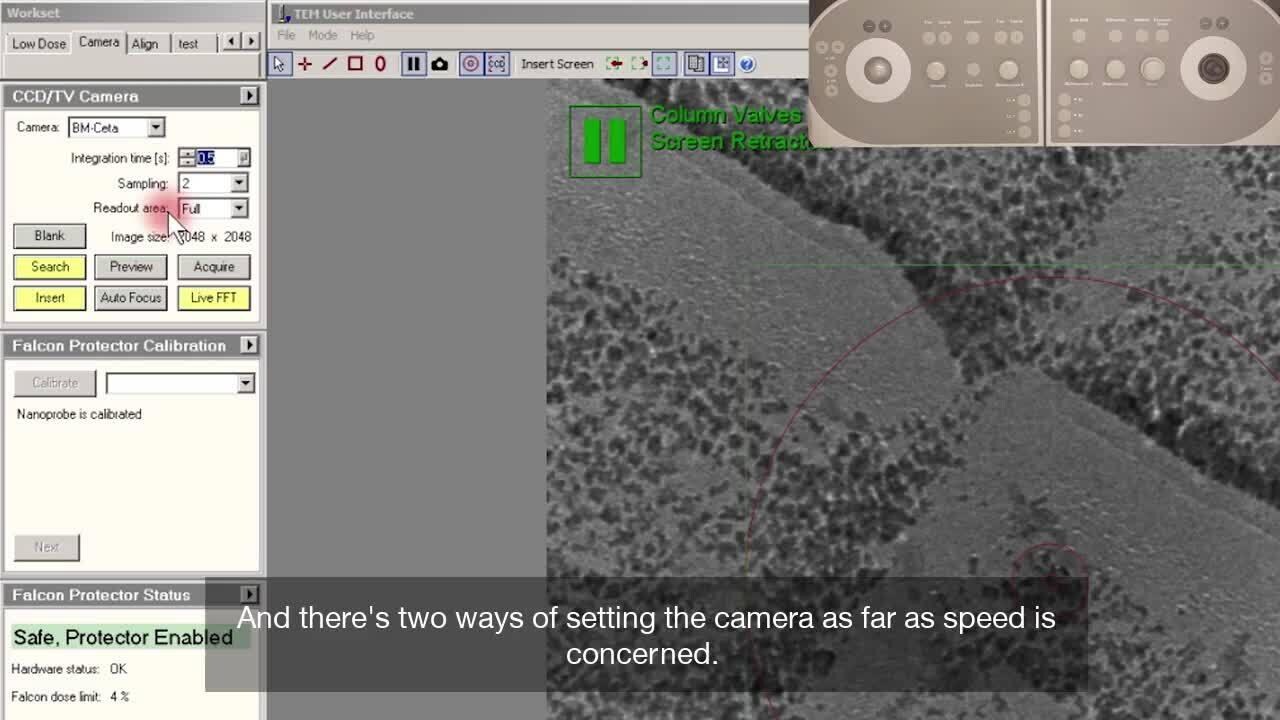Click the Acquire button
The height and width of the screenshot is (720, 1280).
(x=214, y=267)
